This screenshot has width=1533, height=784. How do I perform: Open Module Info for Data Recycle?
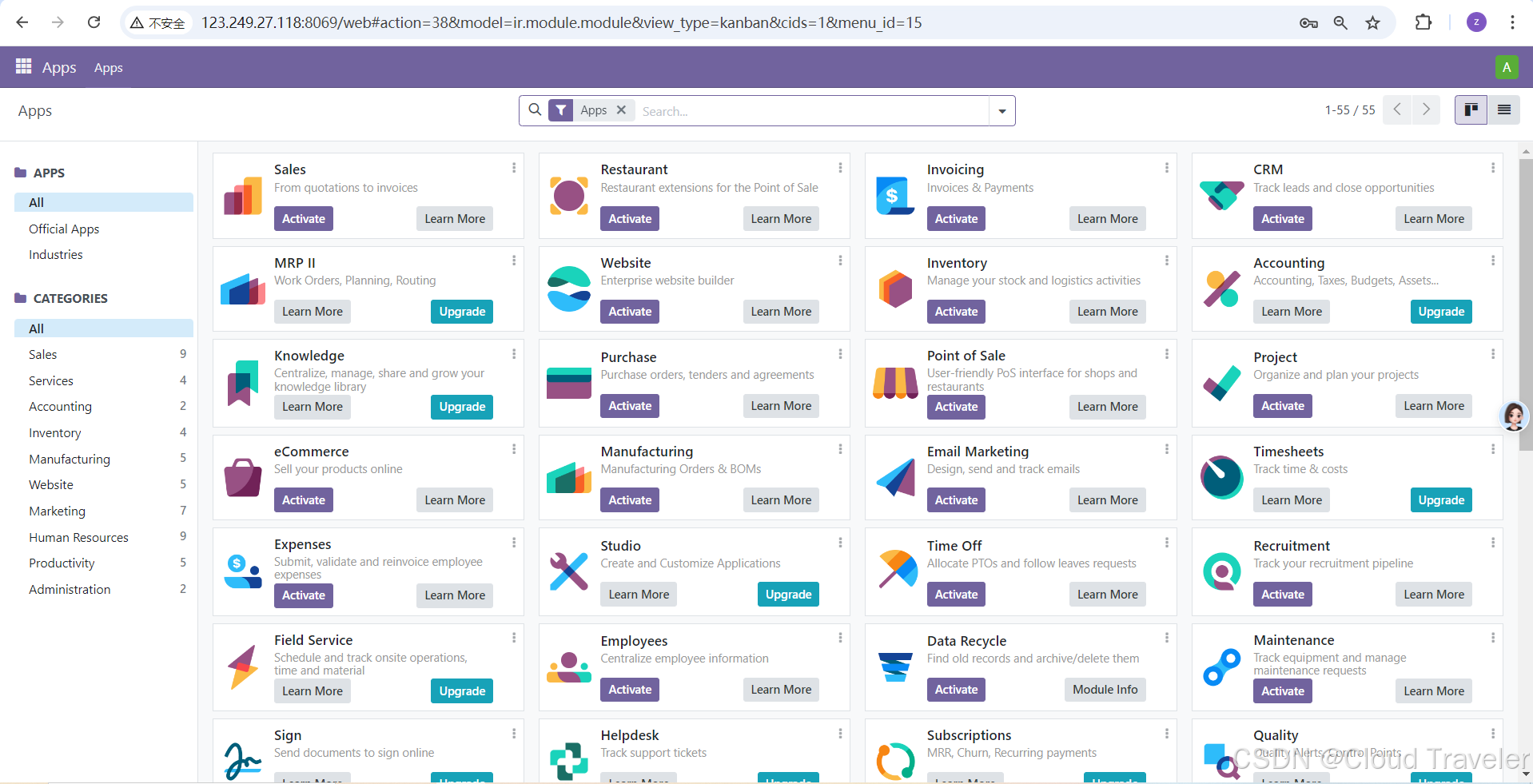coord(1105,690)
